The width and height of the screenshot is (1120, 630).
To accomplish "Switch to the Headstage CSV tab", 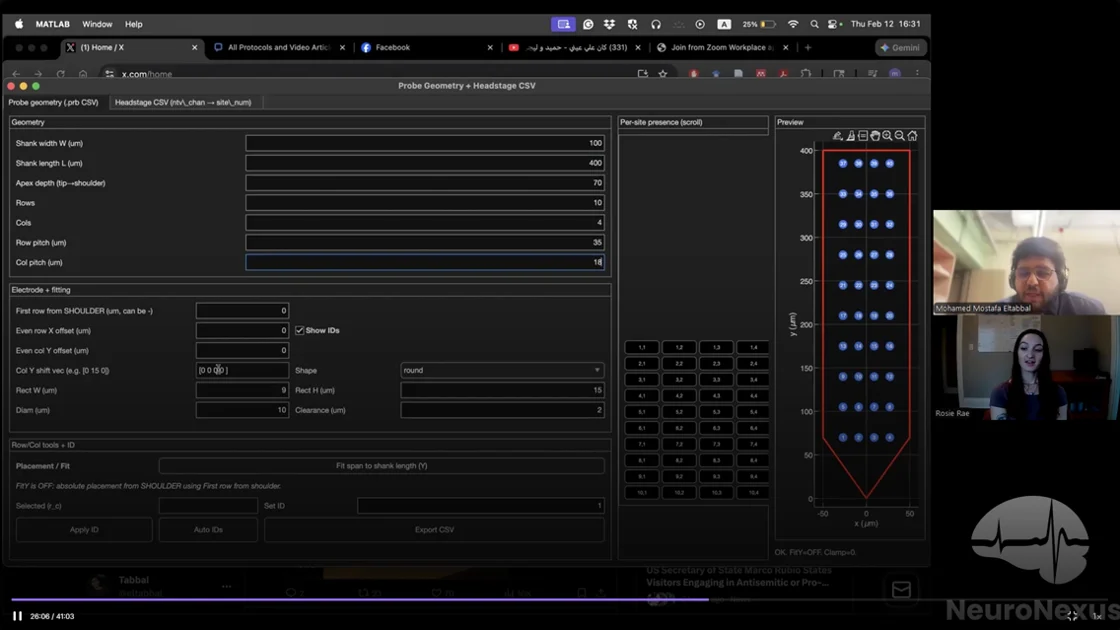I will (x=183, y=102).
